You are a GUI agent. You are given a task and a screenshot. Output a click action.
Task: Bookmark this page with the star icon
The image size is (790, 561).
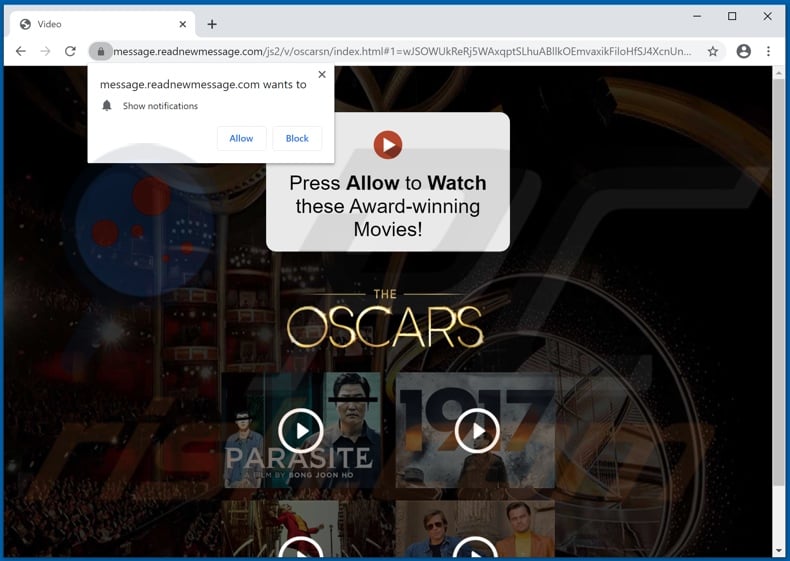[x=712, y=51]
